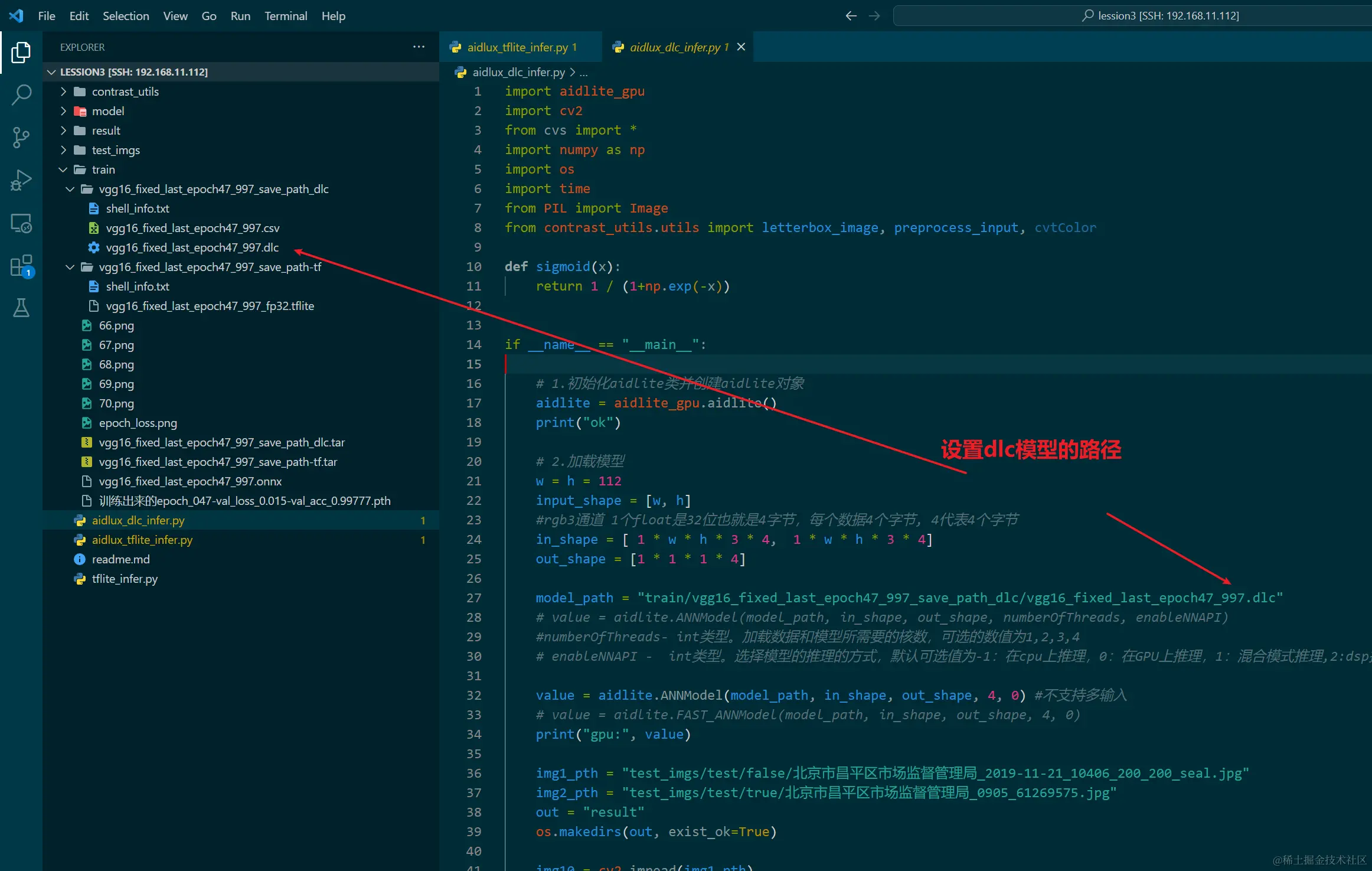
Task: Click the lession3 command center search box
Action: coord(1160,16)
